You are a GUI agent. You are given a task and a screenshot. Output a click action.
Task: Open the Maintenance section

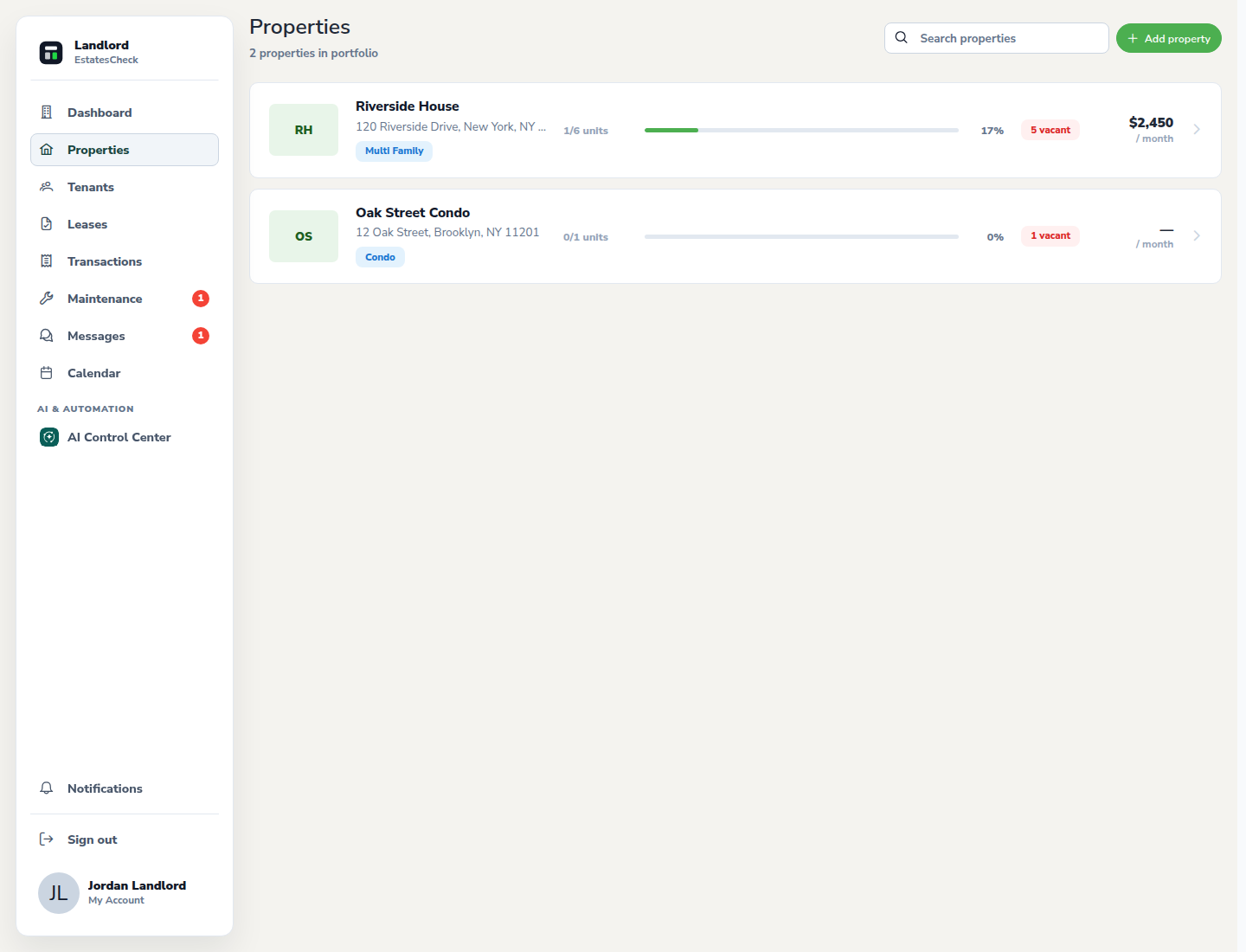(125, 299)
